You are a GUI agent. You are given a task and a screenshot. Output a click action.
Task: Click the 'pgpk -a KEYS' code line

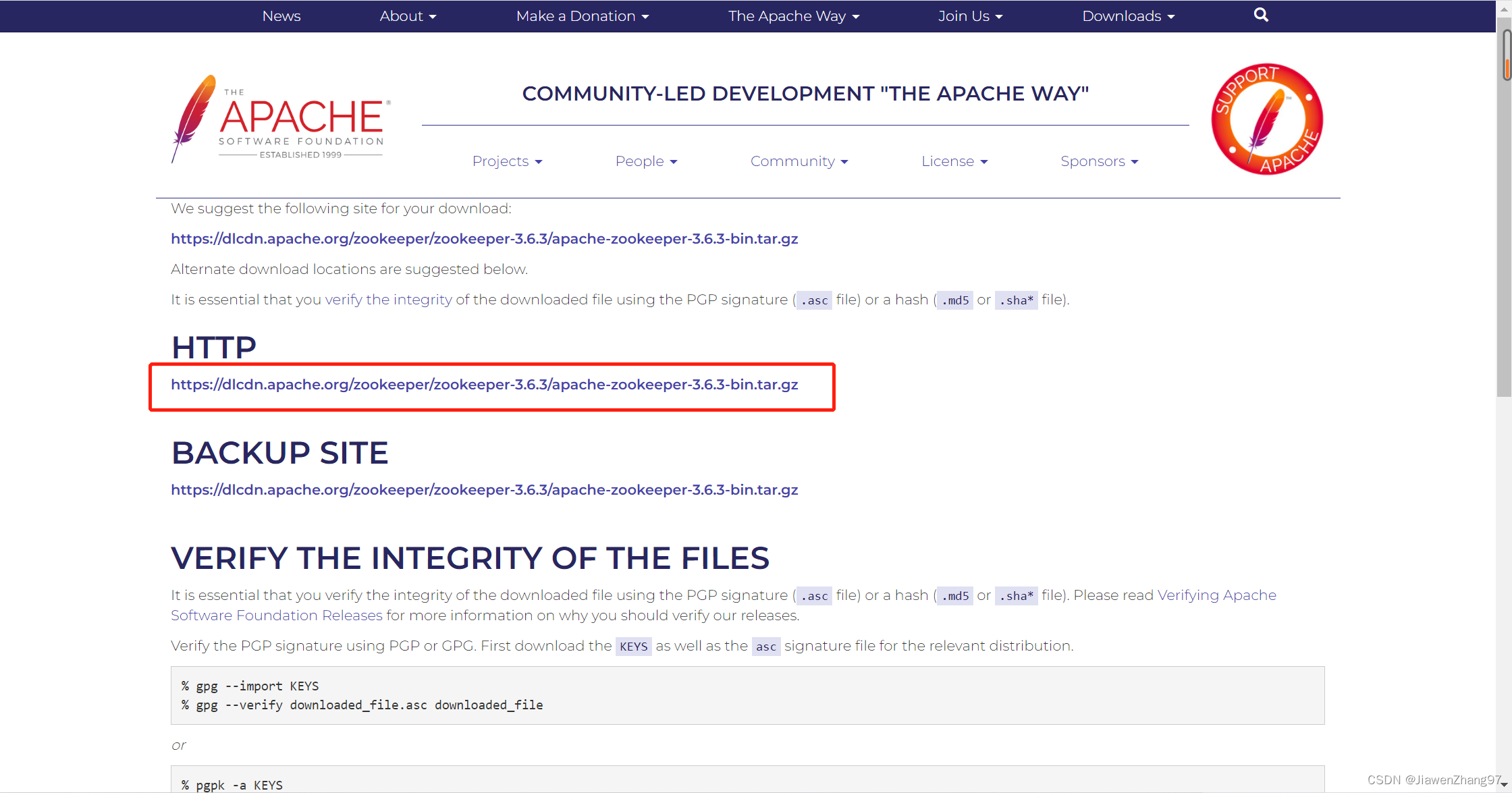click(232, 785)
